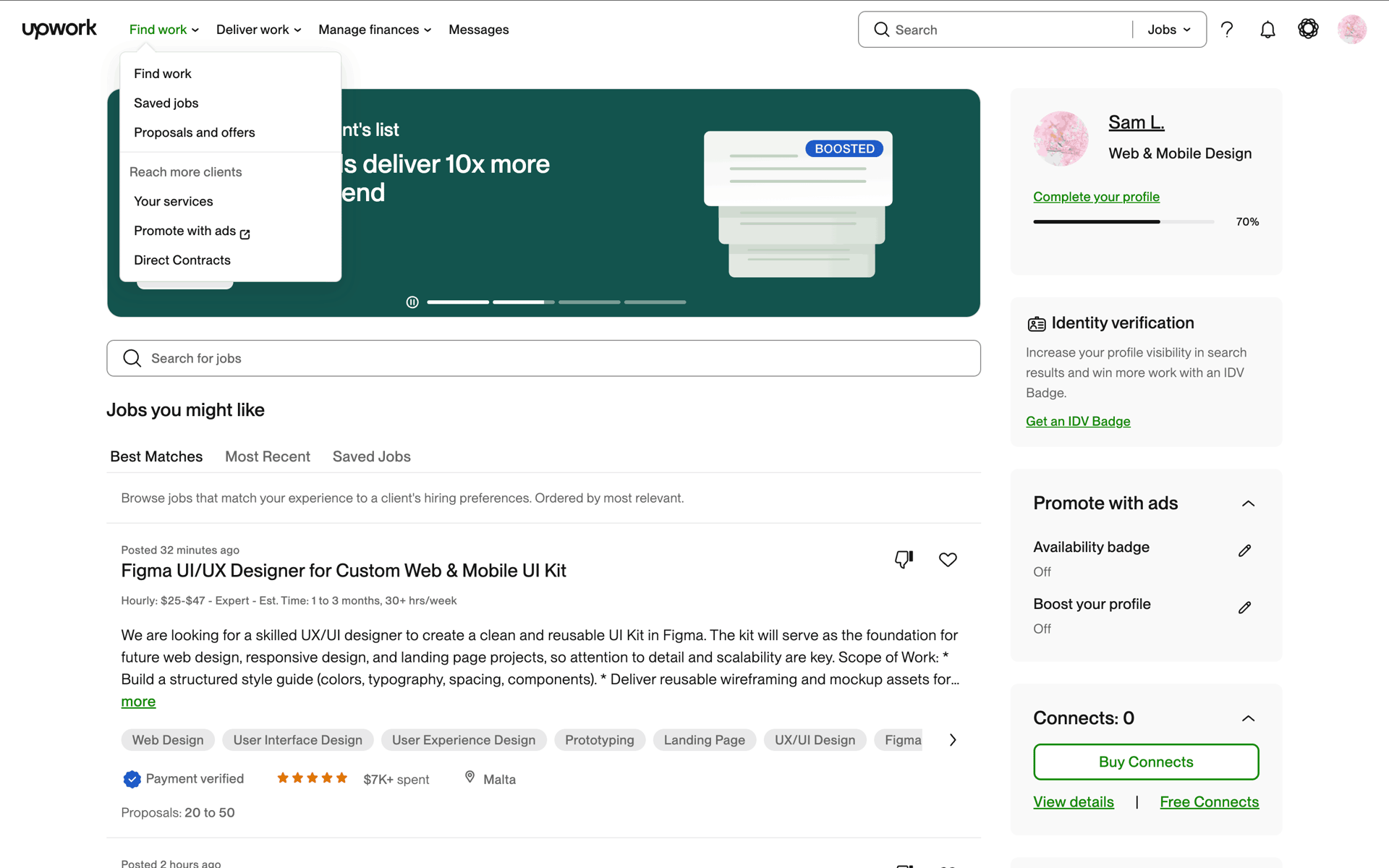The height and width of the screenshot is (868, 1389).
Task: Click external link icon beside Promote with ads
Action: [245, 234]
